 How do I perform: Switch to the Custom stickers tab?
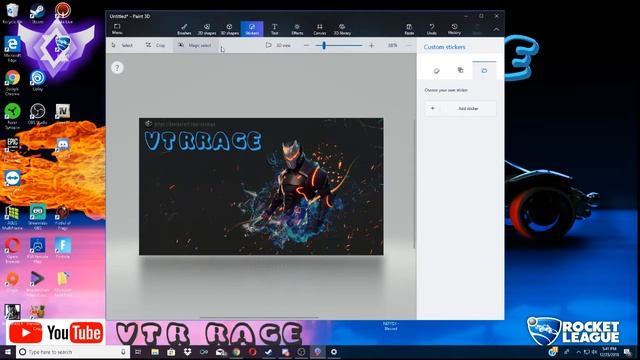coord(484,71)
